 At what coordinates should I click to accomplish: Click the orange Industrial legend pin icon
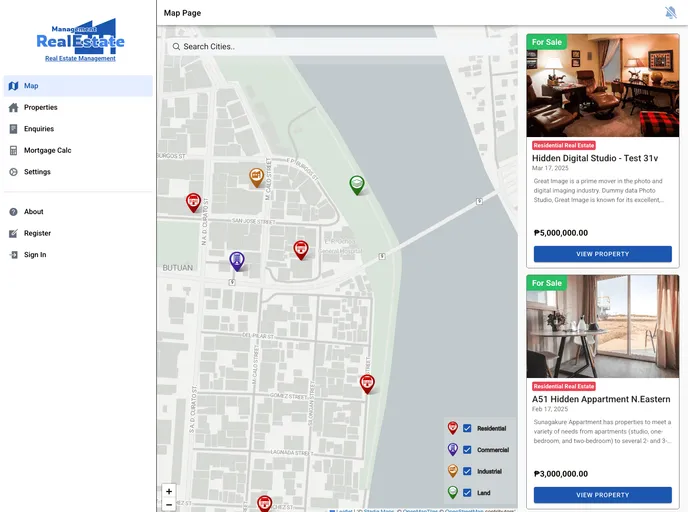[453, 471]
